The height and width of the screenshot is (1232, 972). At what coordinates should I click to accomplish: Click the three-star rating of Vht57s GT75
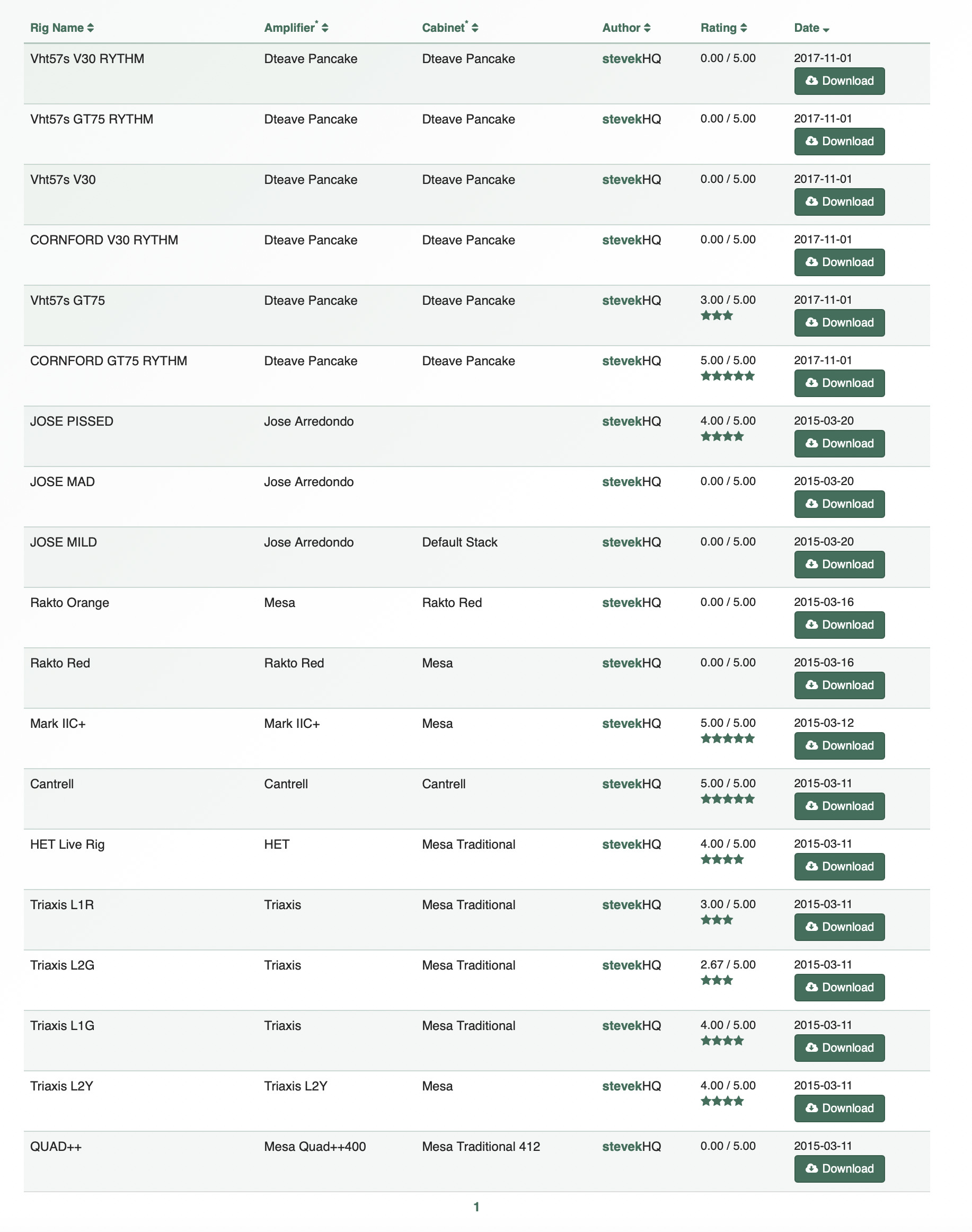tap(717, 315)
